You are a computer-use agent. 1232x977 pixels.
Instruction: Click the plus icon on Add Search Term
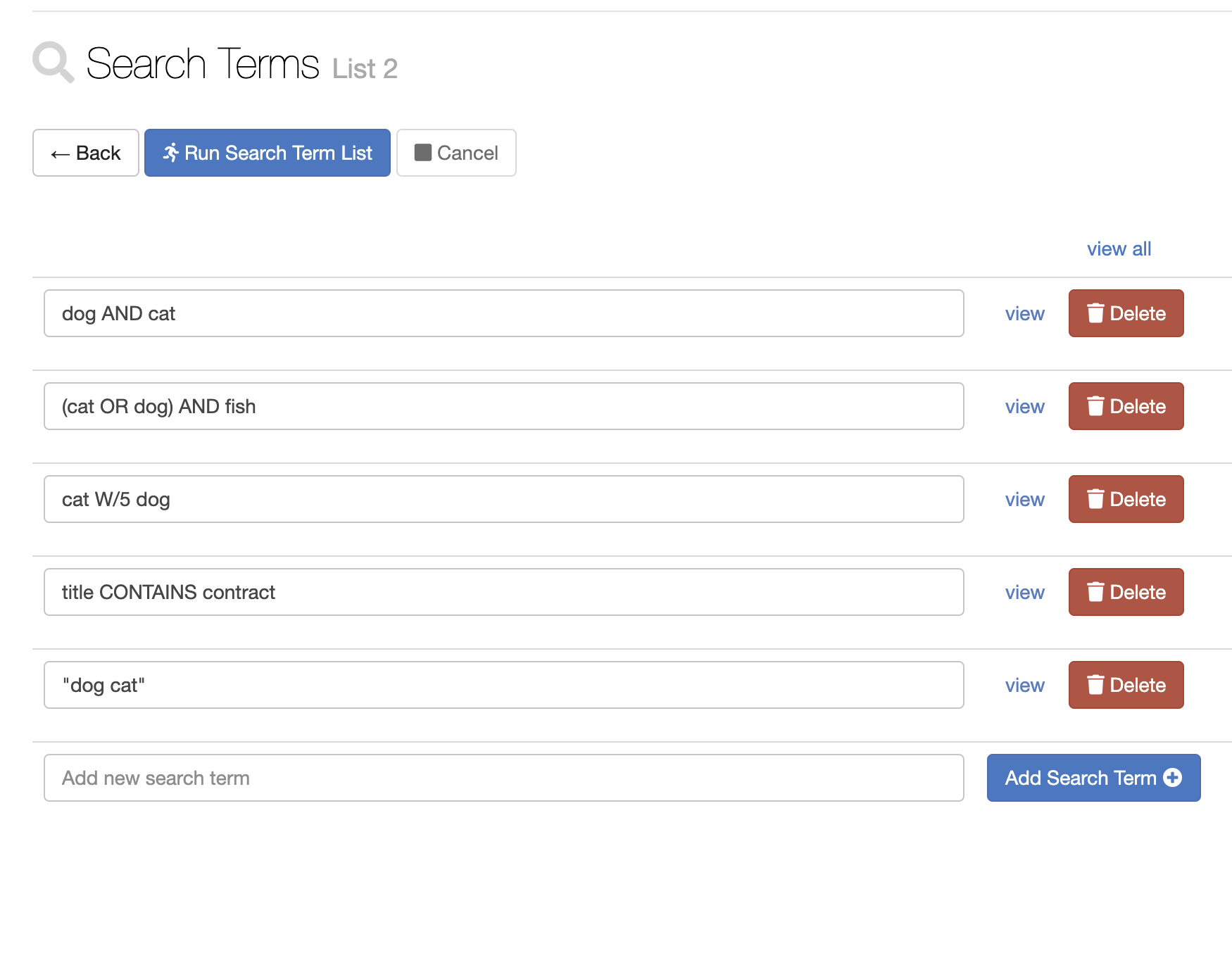(x=1173, y=778)
